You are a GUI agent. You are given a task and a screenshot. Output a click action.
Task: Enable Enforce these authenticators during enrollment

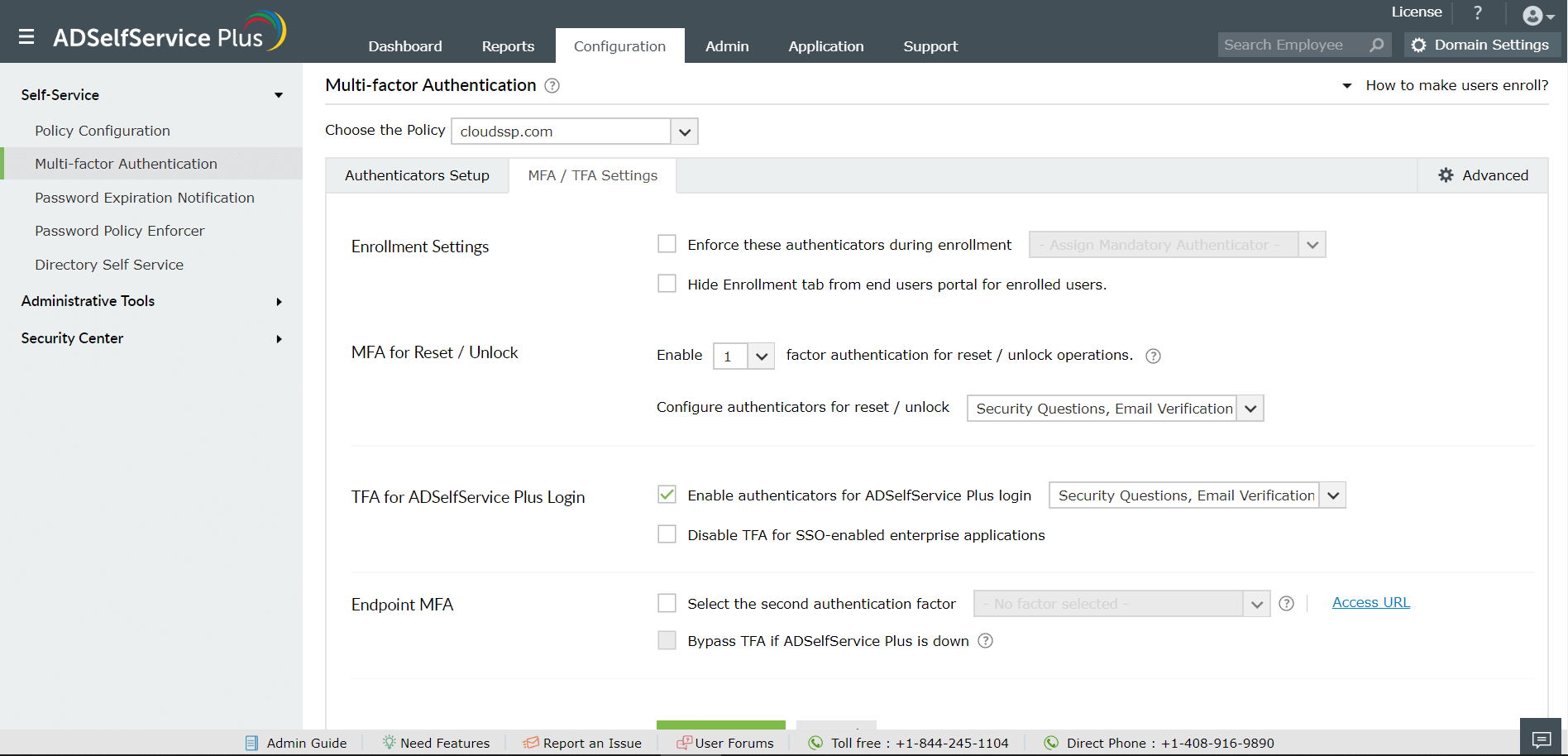pos(667,244)
